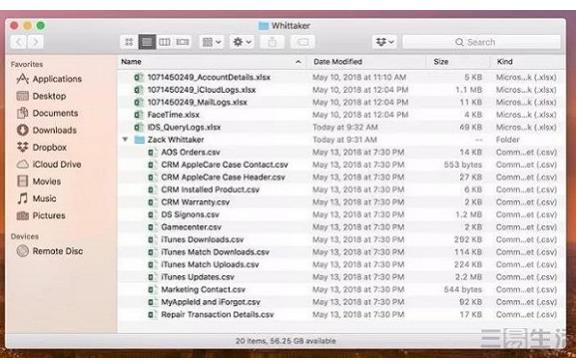Zoom window with the green button
Viewport: 577px width, 364px height.
point(41,25)
